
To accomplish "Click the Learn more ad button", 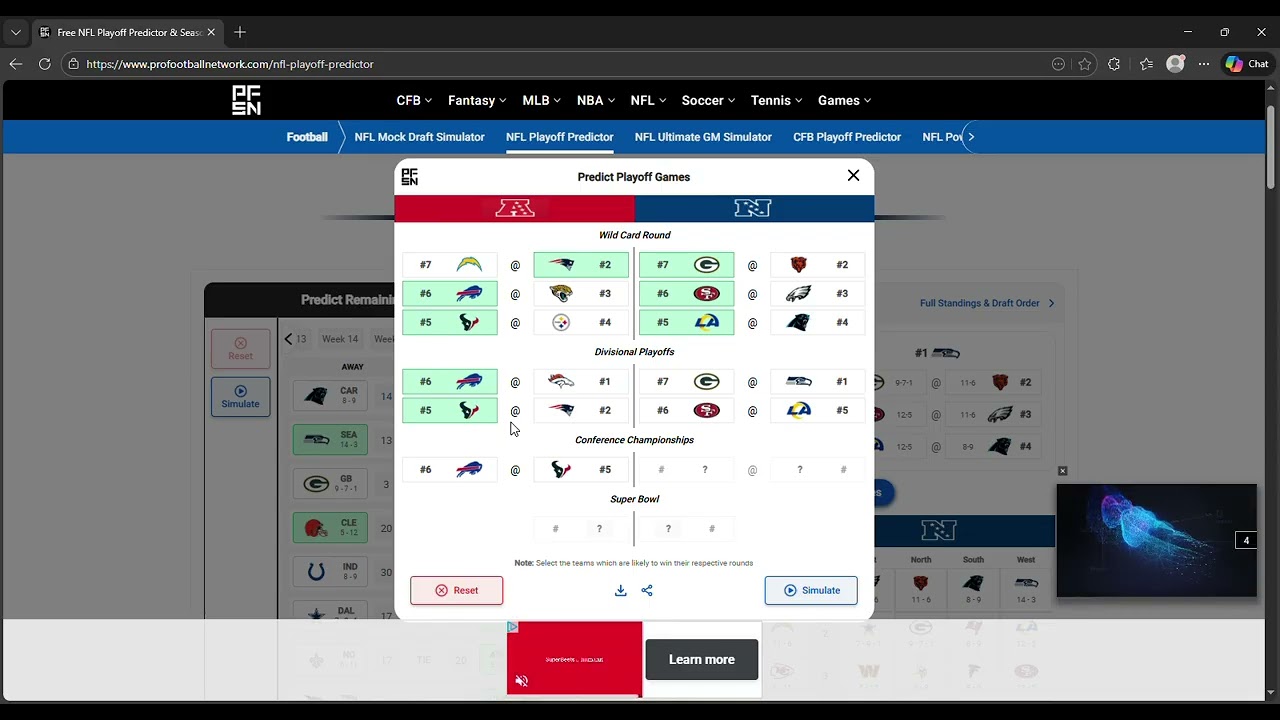I will (x=702, y=660).
